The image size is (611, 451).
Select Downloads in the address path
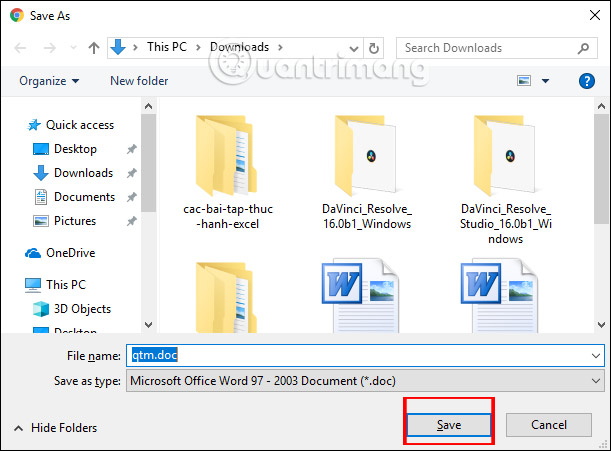point(239,47)
